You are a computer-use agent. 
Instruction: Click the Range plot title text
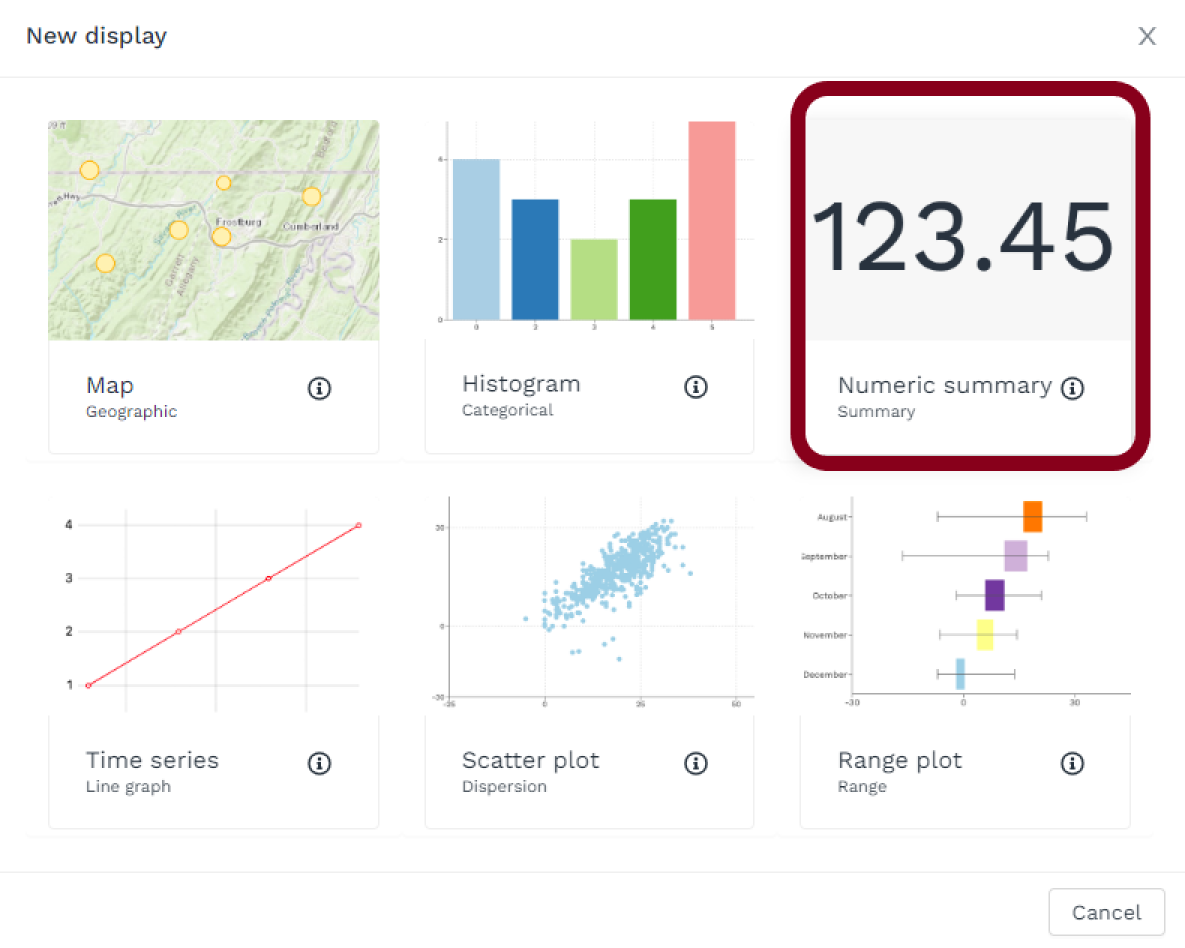899,761
